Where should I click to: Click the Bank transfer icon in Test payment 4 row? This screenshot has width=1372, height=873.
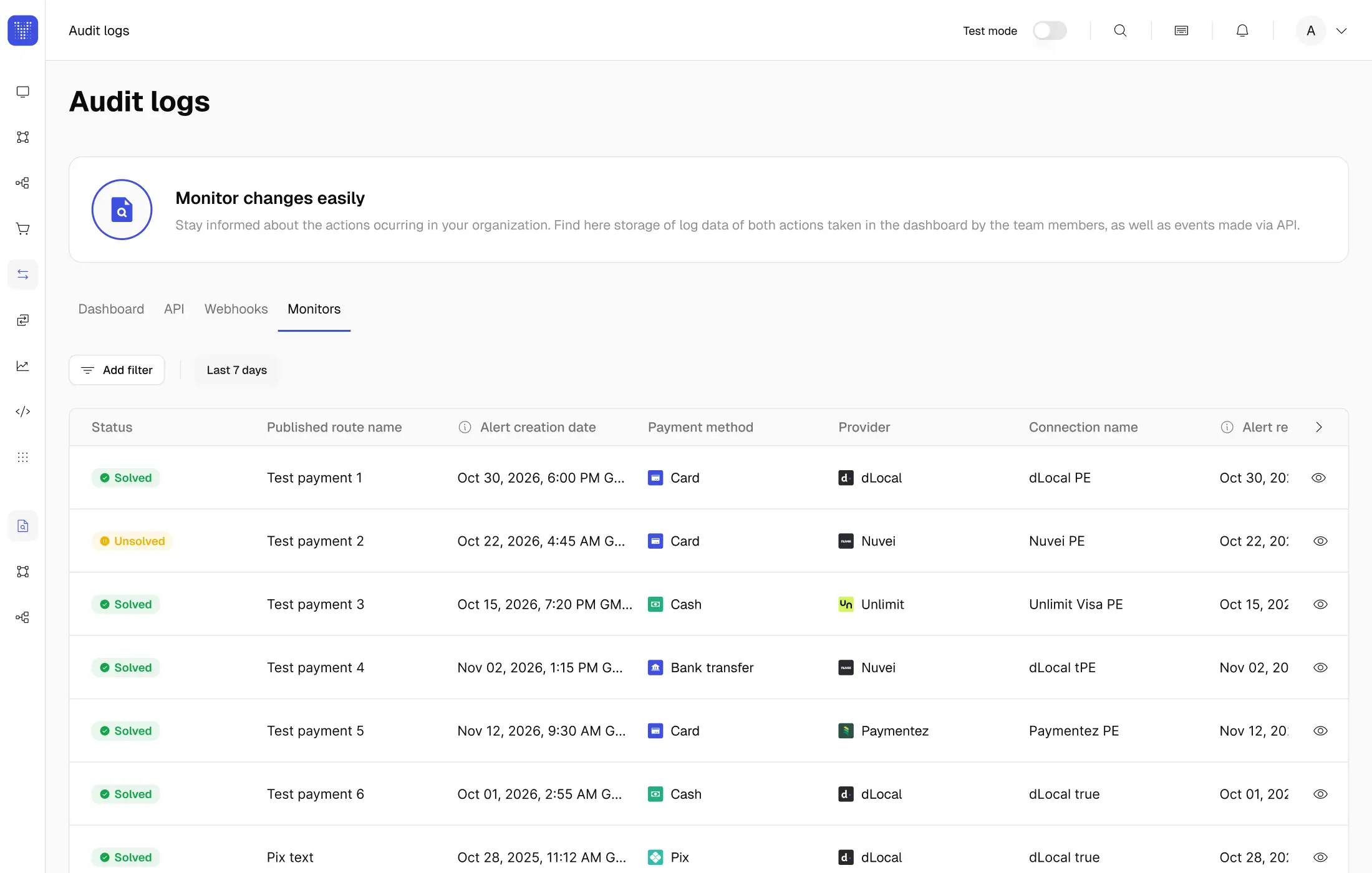(655, 667)
